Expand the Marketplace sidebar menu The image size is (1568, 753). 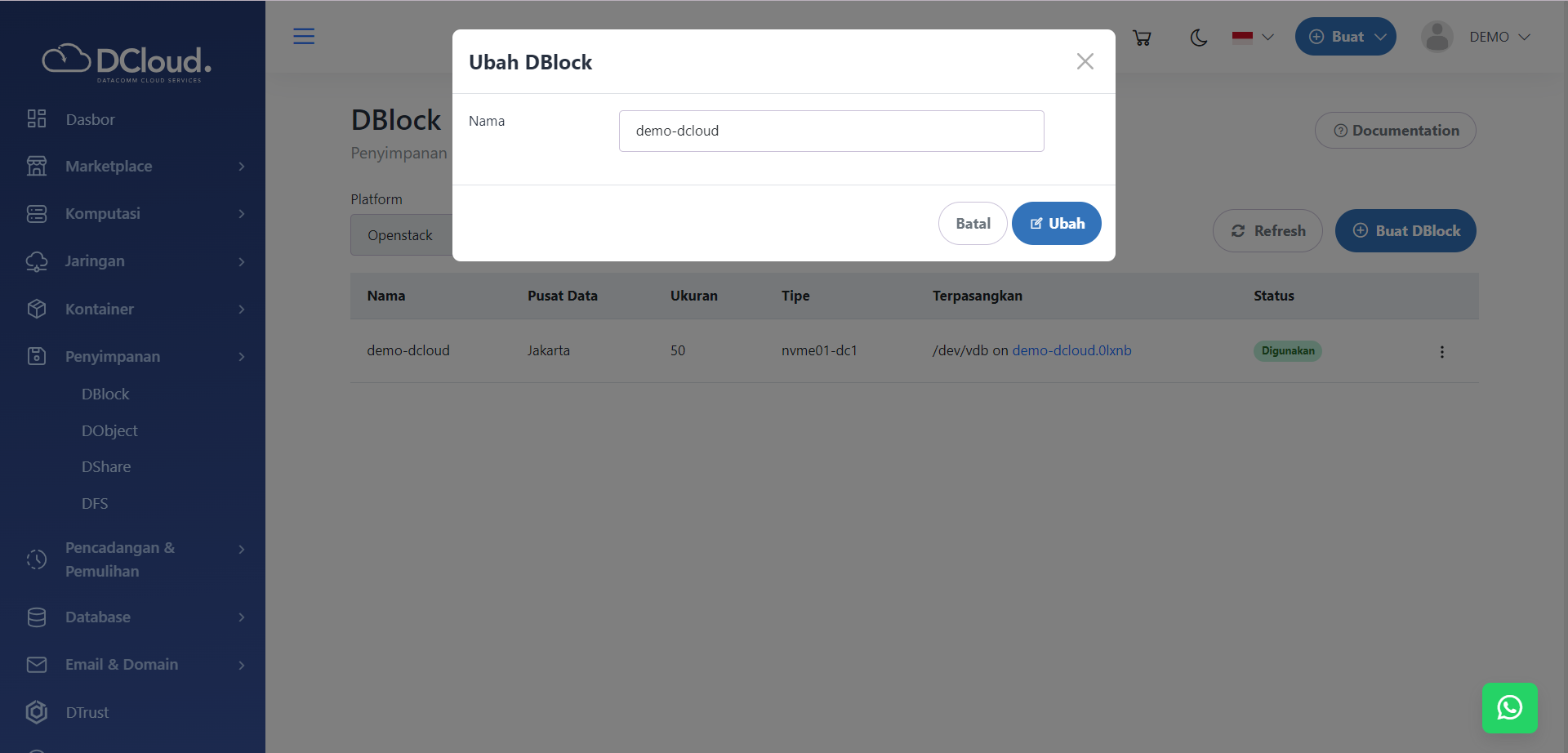click(x=135, y=167)
